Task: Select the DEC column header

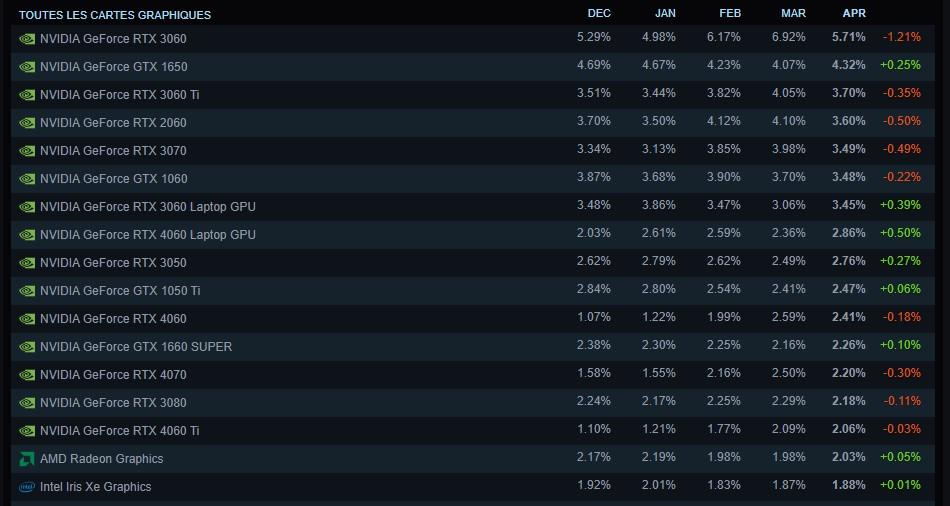Action: point(599,13)
